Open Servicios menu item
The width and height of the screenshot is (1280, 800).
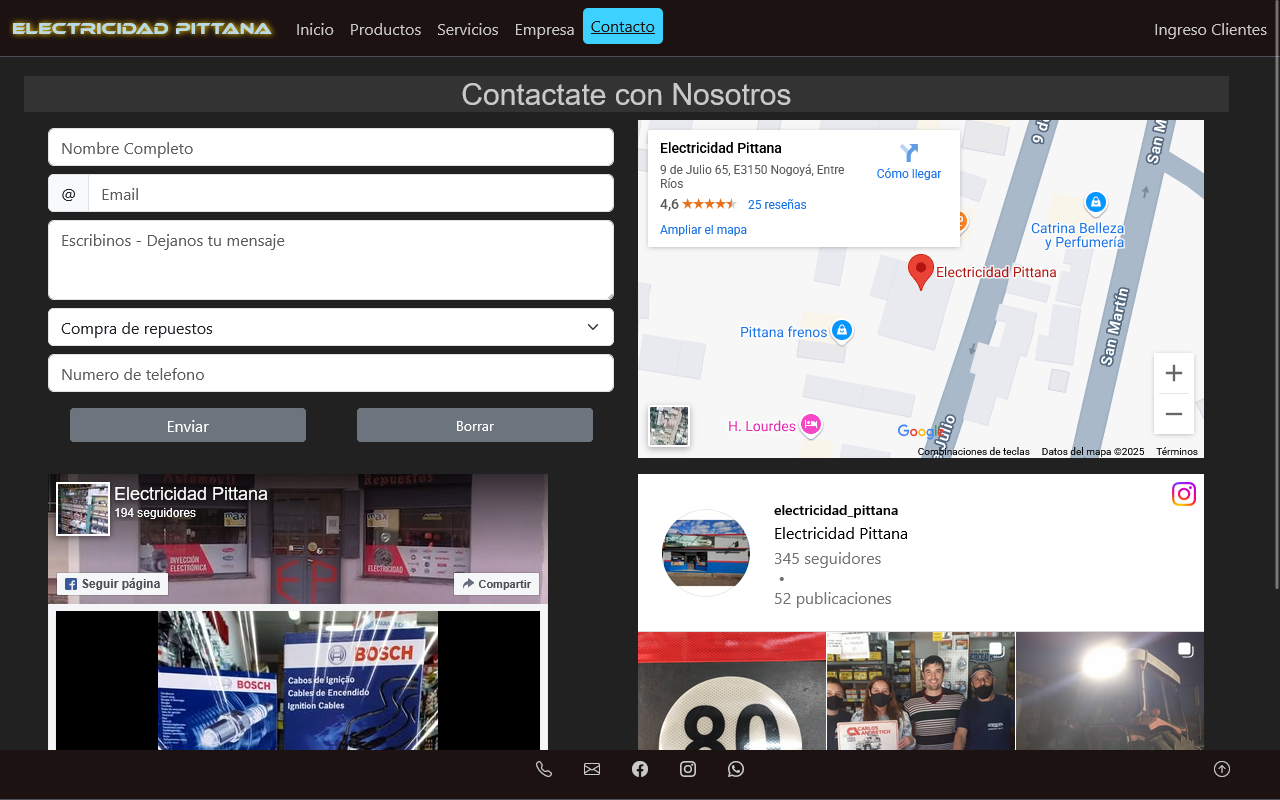pyautogui.click(x=467, y=29)
